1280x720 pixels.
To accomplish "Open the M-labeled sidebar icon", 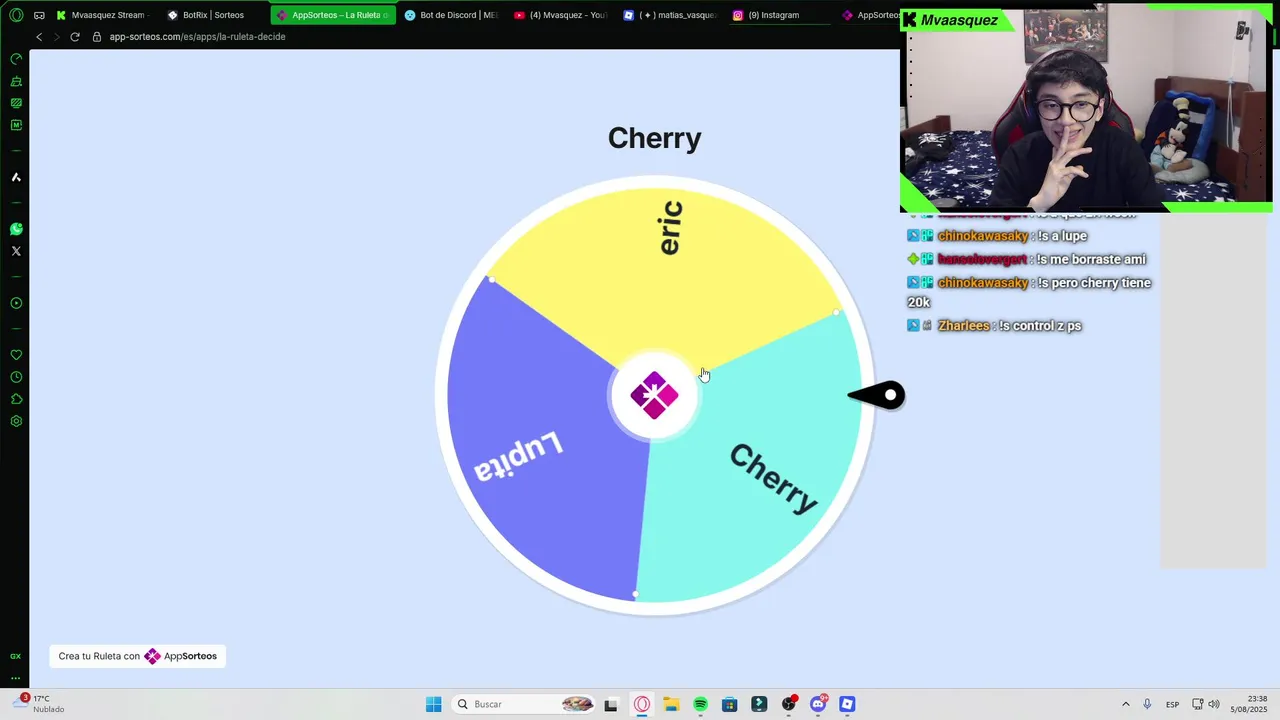I will [x=16, y=125].
